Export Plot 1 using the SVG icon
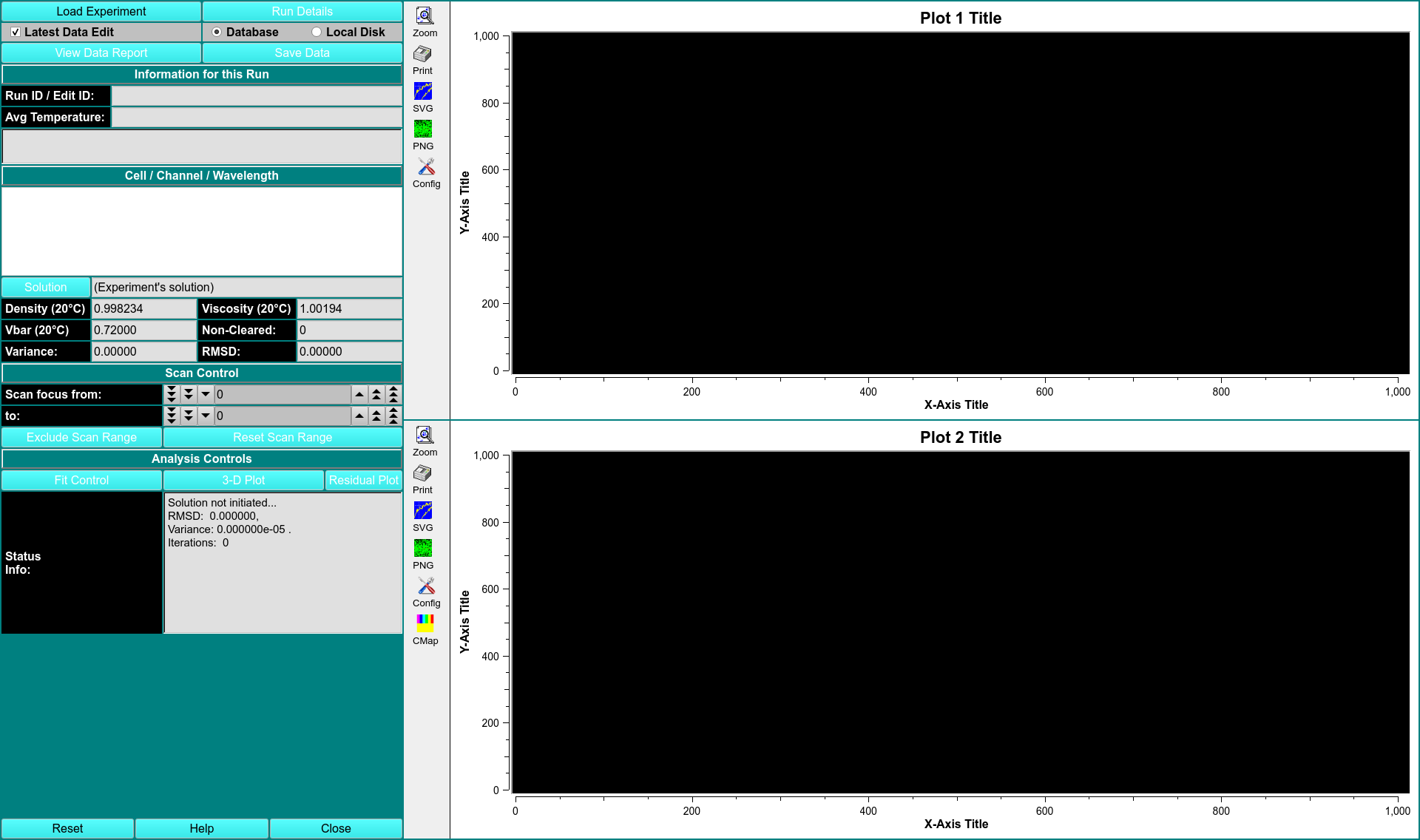The height and width of the screenshot is (840, 1420). (x=423, y=92)
